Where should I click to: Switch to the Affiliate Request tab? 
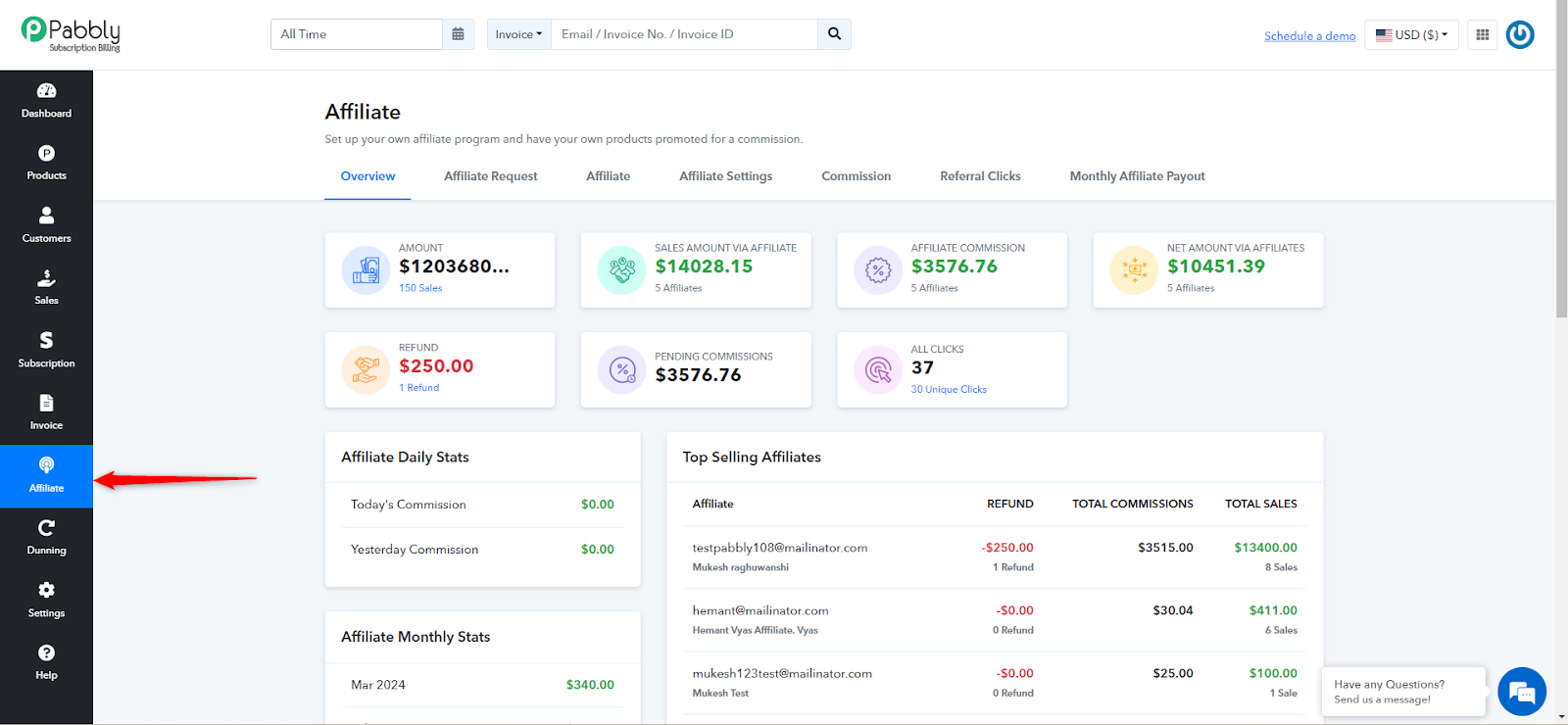[490, 176]
